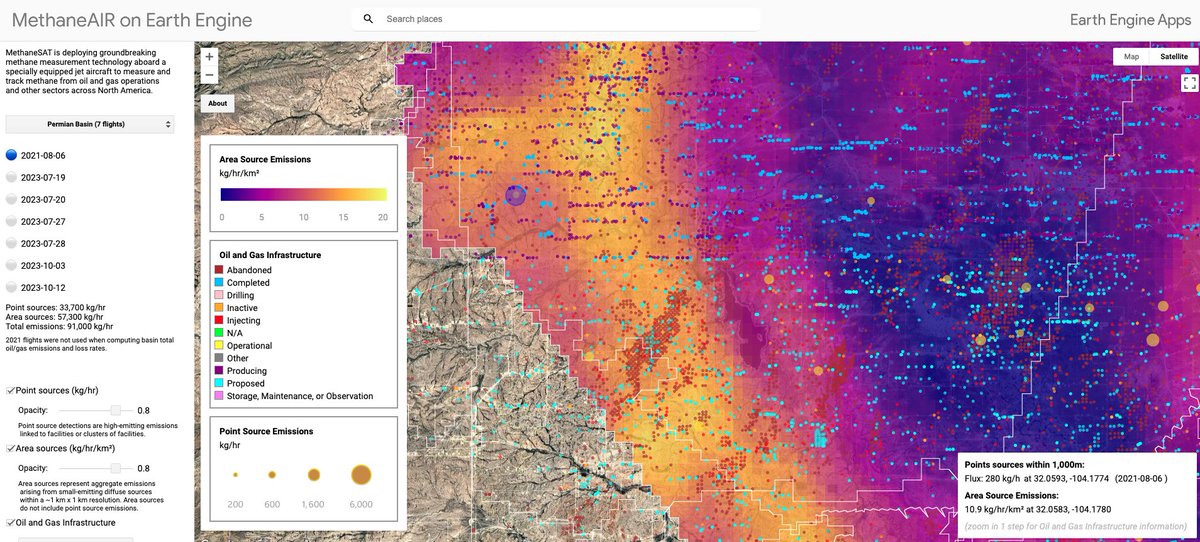Toggle the Oil and Gas Infrastructure checkbox
The width and height of the screenshot is (1200, 542).
pos(10,522)
